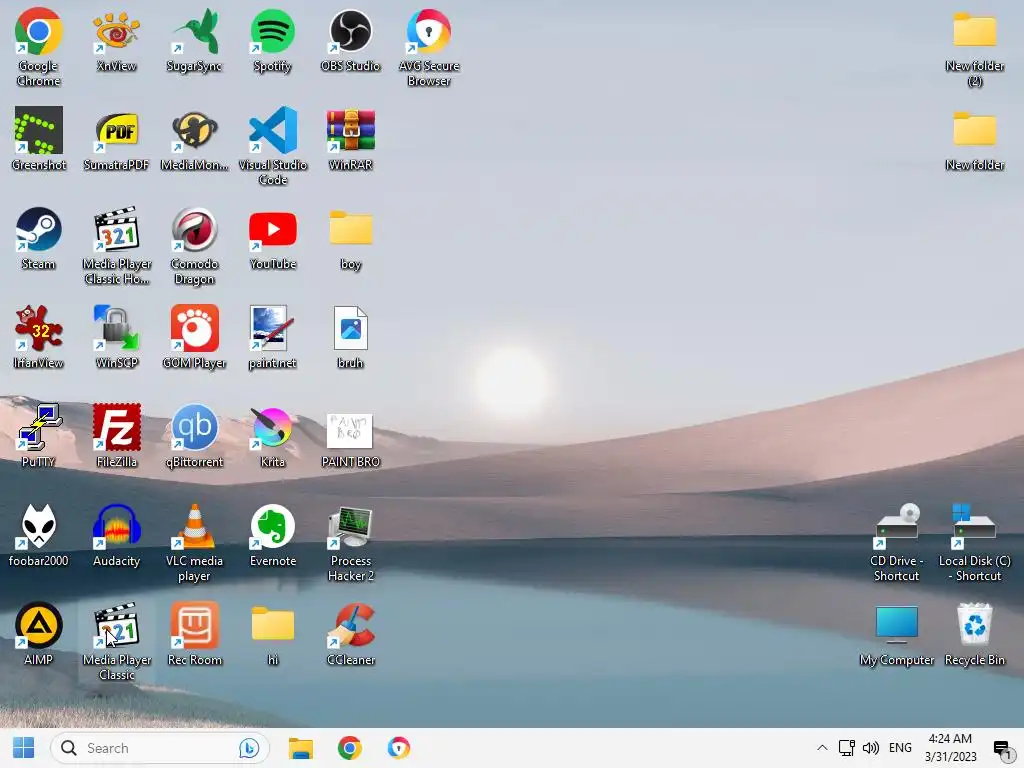1024x768 pixels.
Task: Click the VLC media player cone icon
Action: (195, 526)
